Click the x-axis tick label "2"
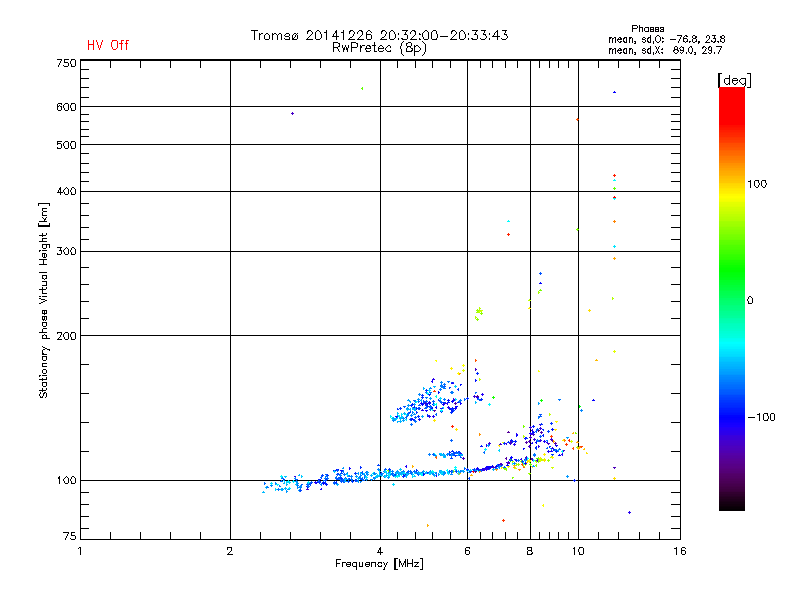 [x=230, y=551]
